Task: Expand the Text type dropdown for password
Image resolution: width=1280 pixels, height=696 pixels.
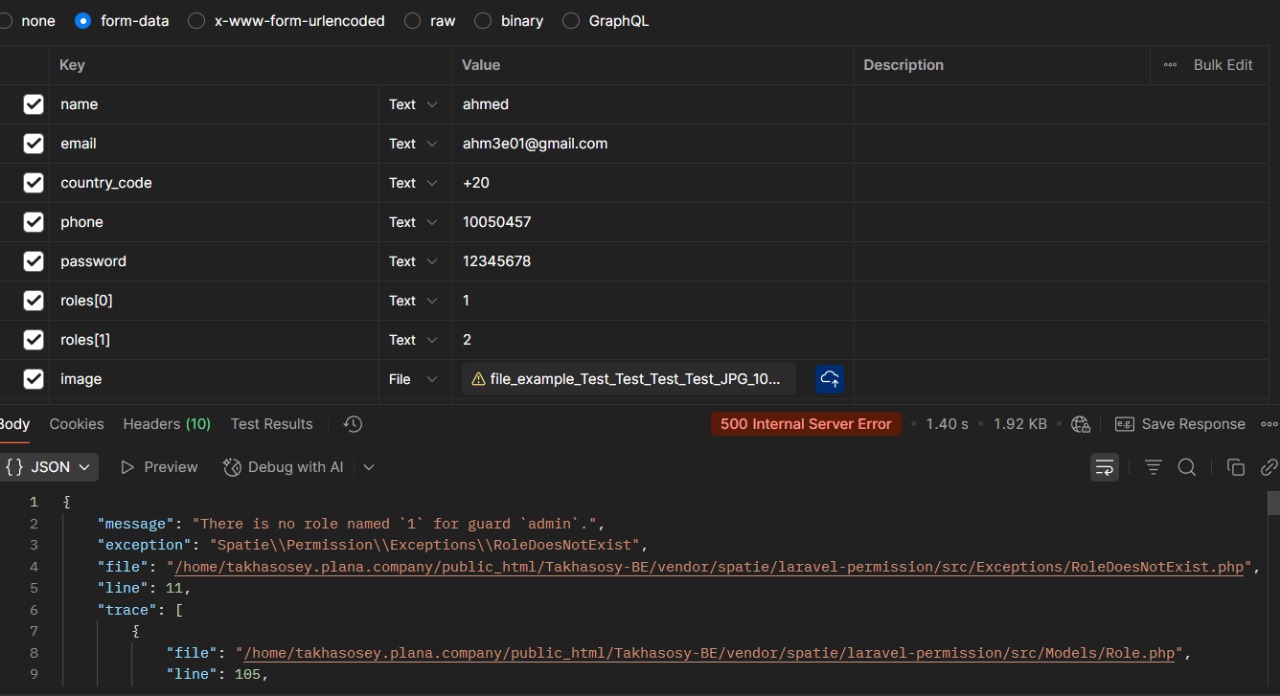Action: pos(413,261)
